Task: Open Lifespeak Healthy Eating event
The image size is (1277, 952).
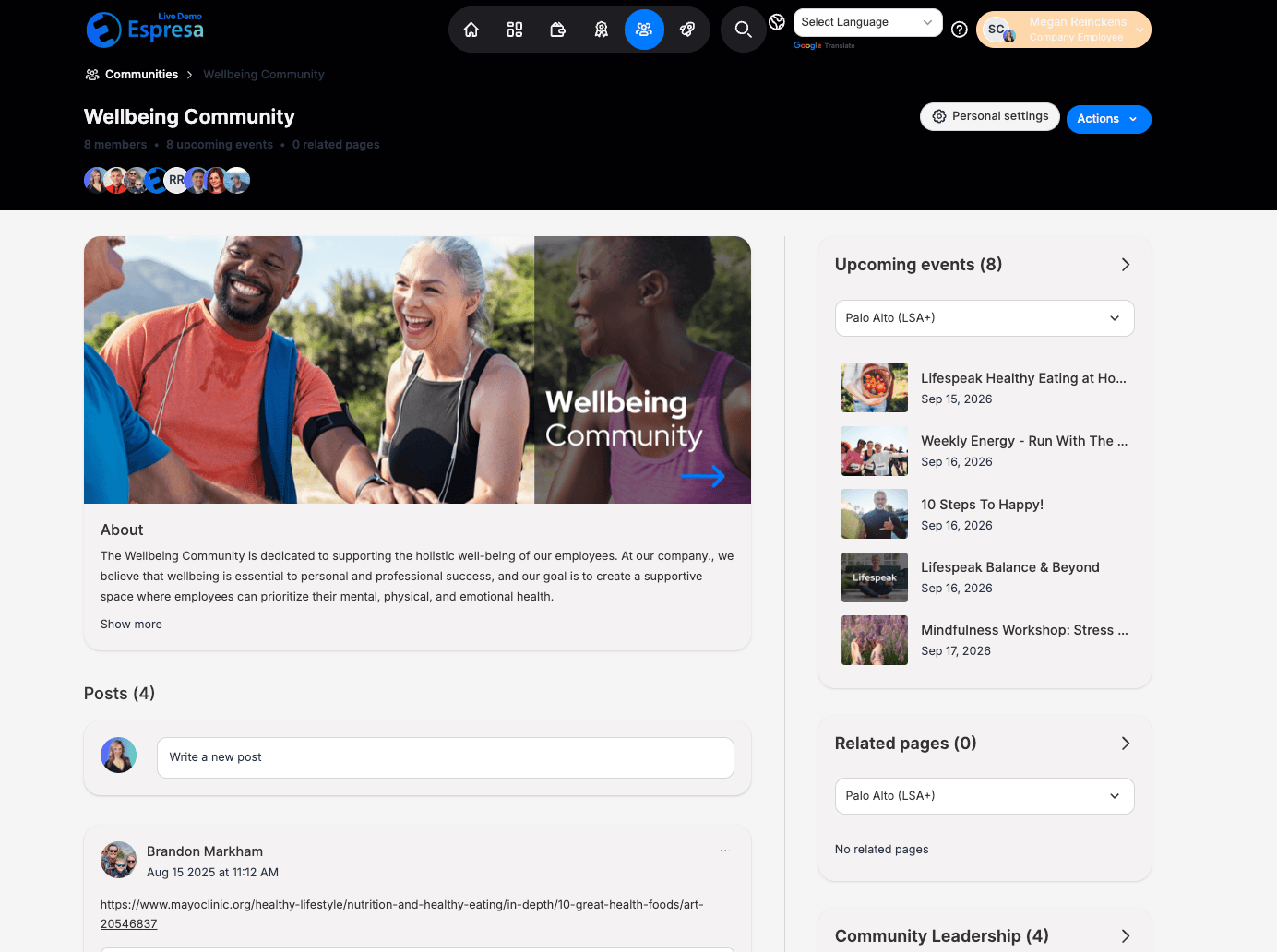Action: click(1023, 378)
